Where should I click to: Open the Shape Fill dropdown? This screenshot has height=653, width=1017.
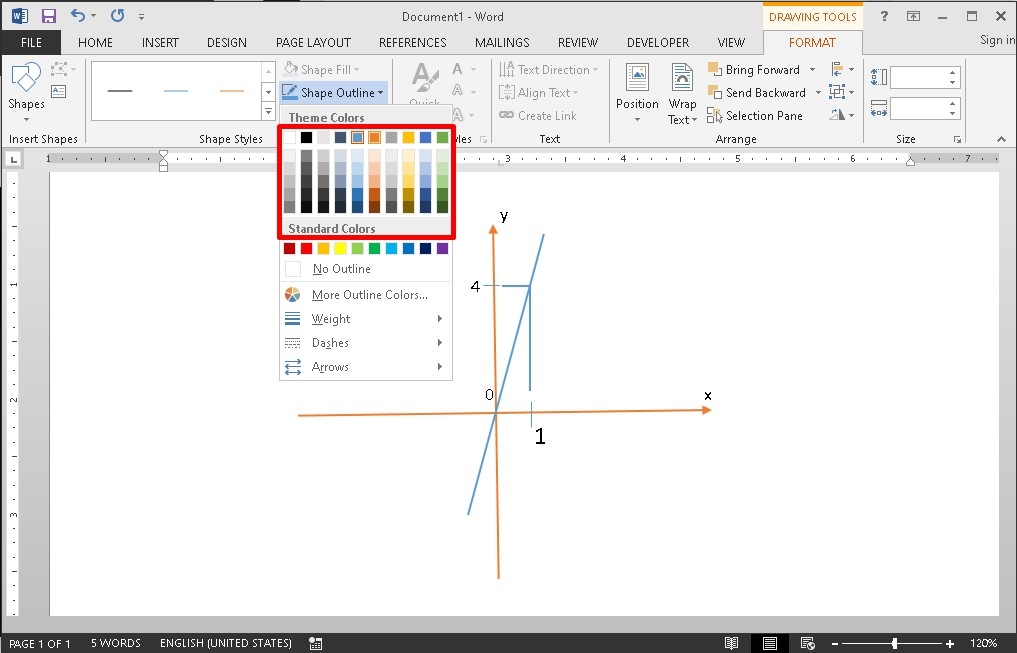(322, 69)
